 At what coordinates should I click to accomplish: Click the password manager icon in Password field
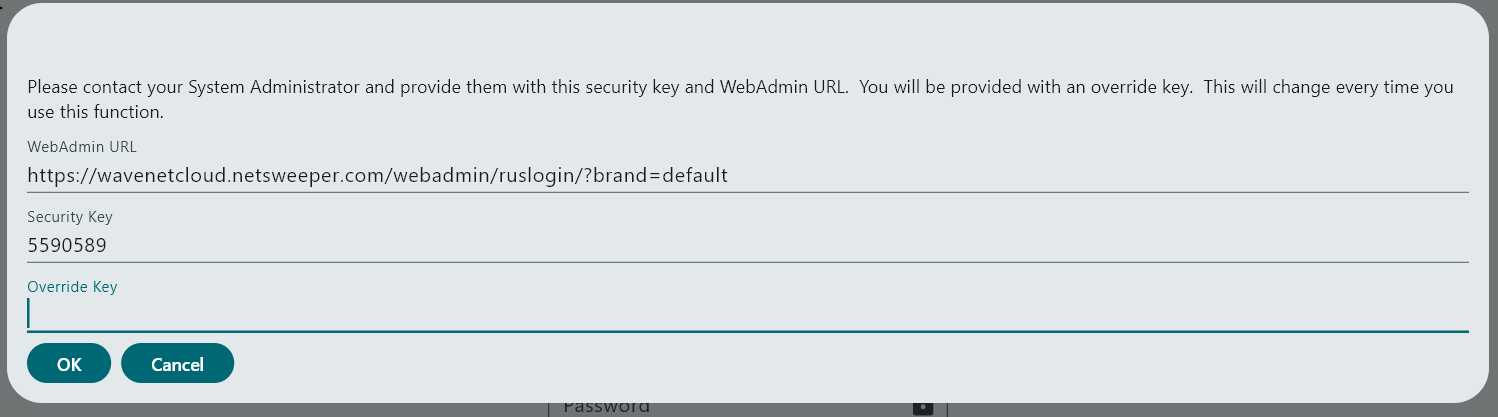[x=923, y=407]
